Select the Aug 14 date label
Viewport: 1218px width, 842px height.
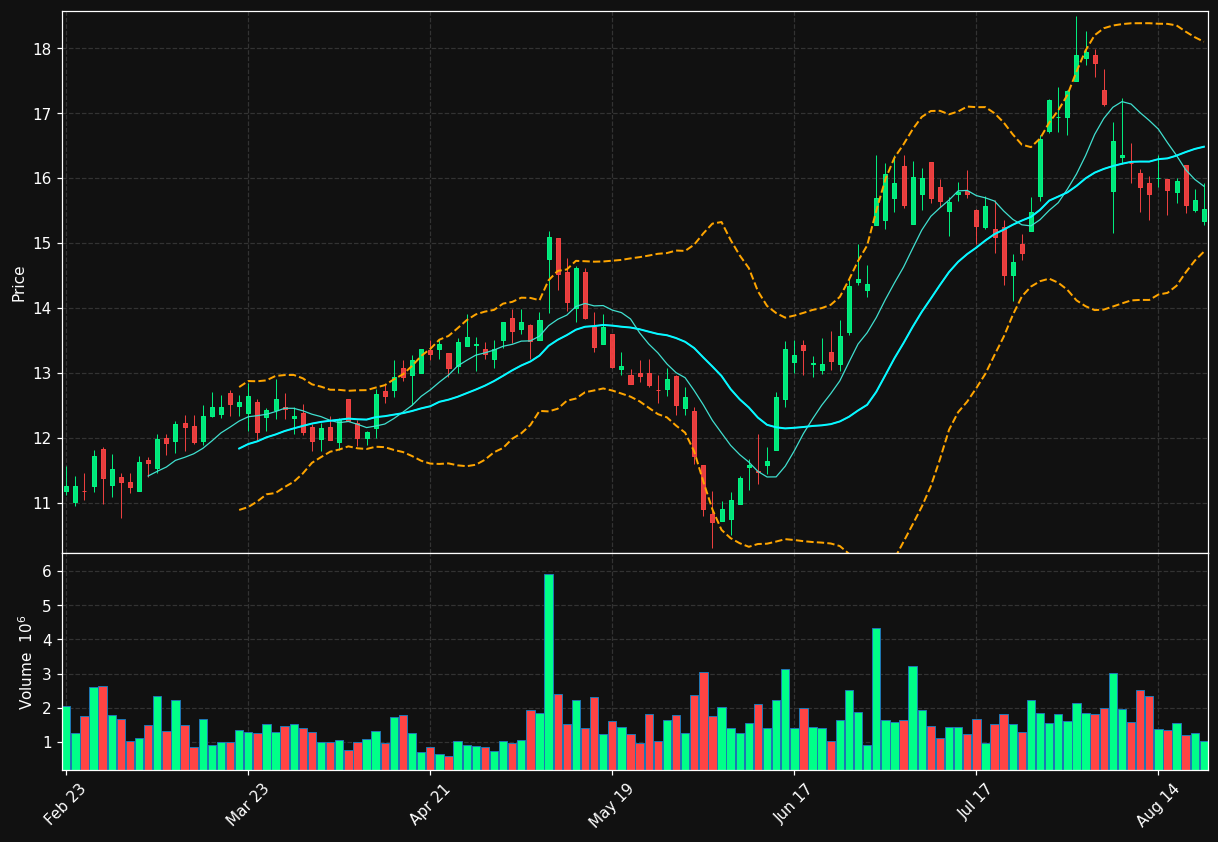pos(1158,805)
